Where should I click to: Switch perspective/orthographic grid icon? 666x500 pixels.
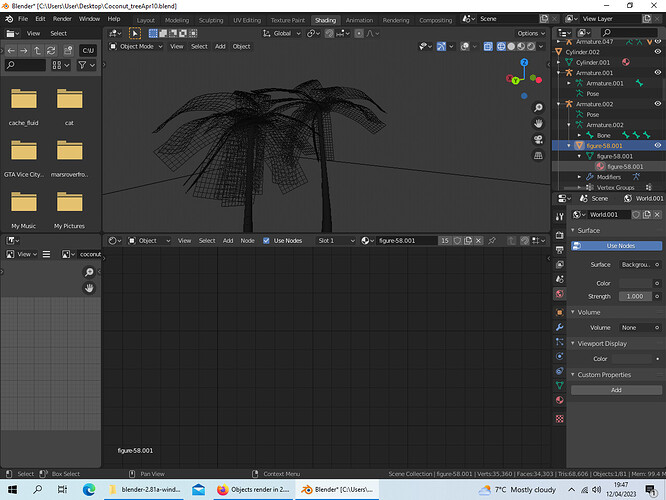538,155
